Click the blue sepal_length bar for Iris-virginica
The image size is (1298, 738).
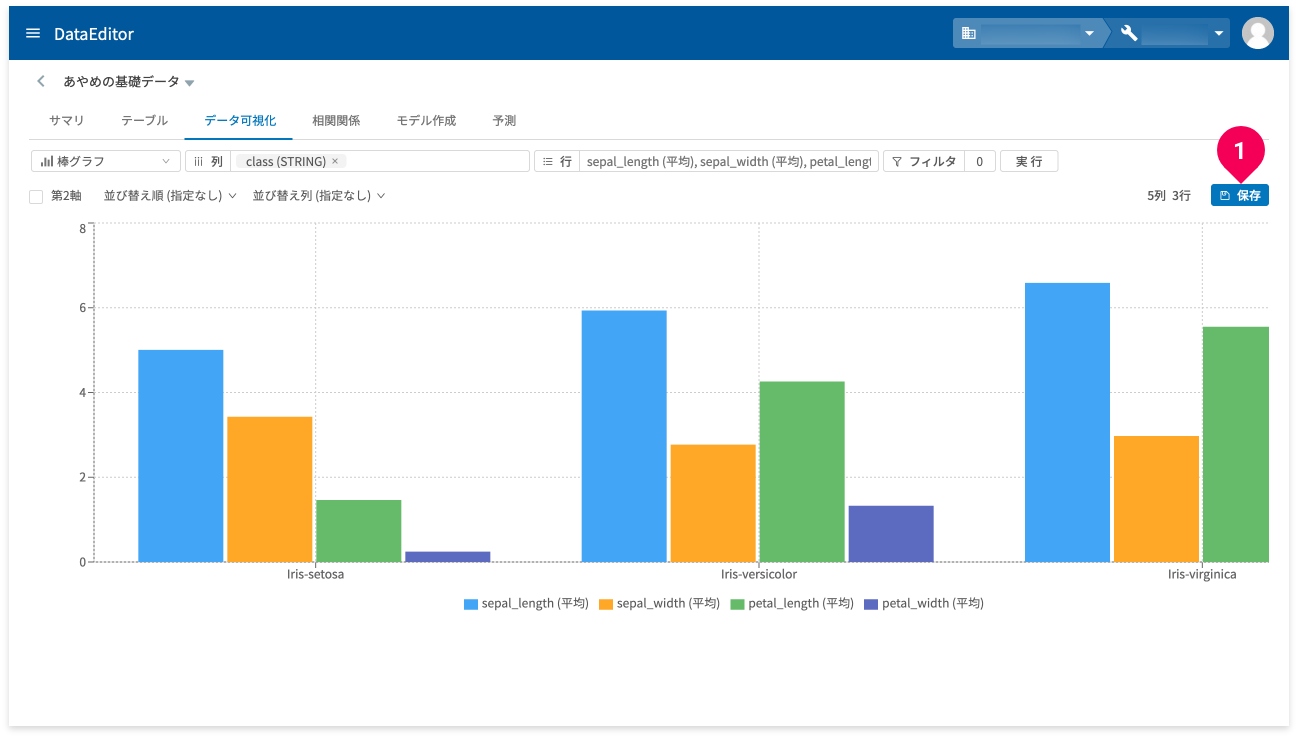click(1067, 422)
